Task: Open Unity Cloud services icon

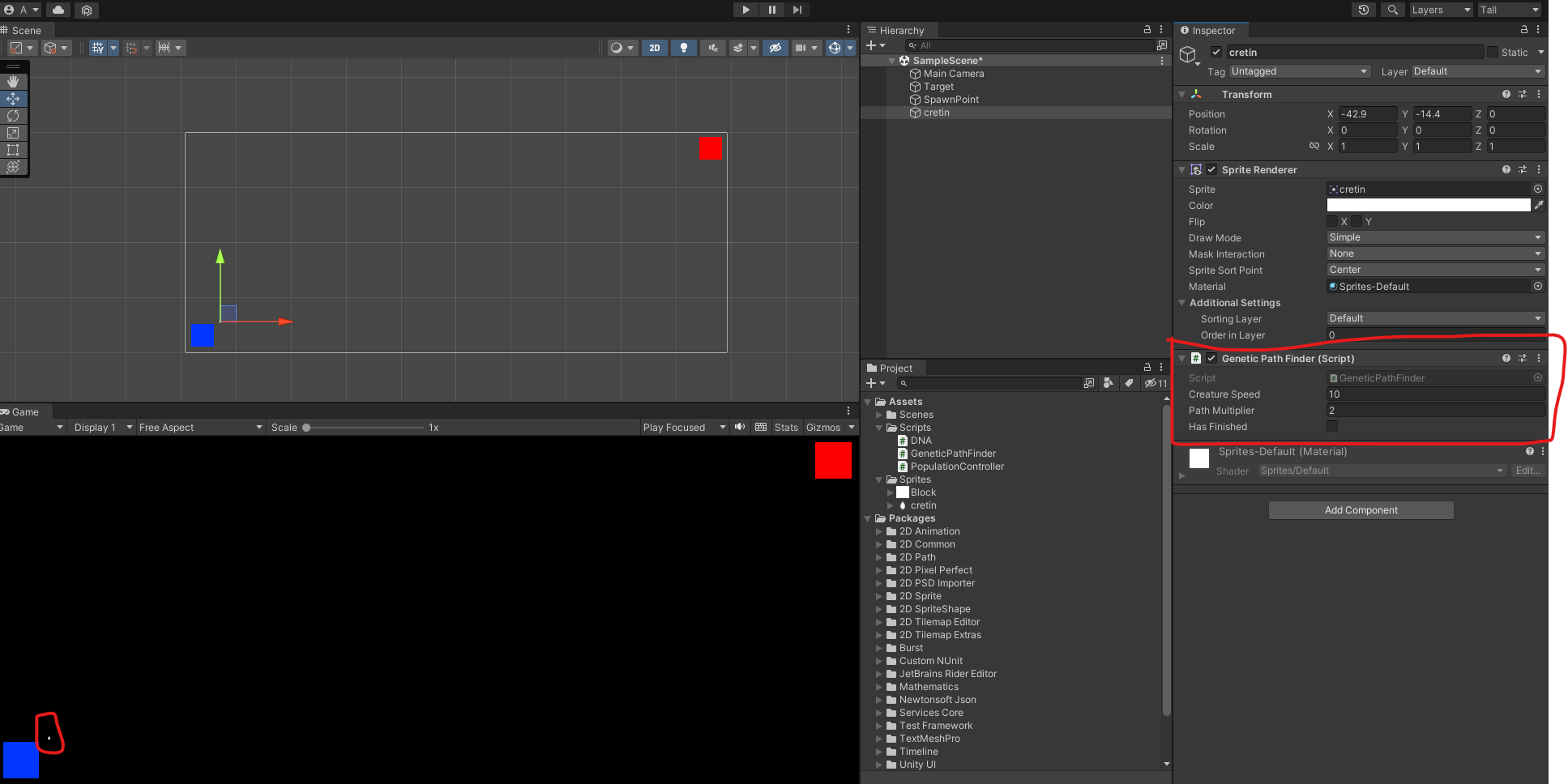Action: click(58, 10)
